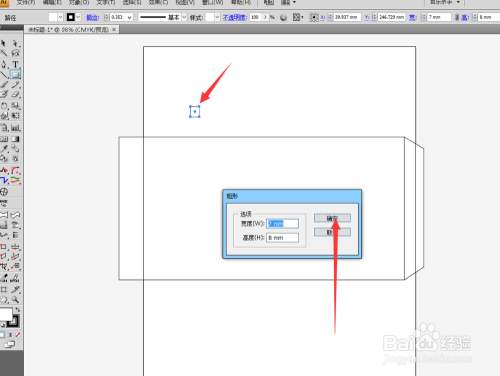Viewport: 500px width, 376px height.
Task: Select the Pen tool
Action: coord(4,64)
